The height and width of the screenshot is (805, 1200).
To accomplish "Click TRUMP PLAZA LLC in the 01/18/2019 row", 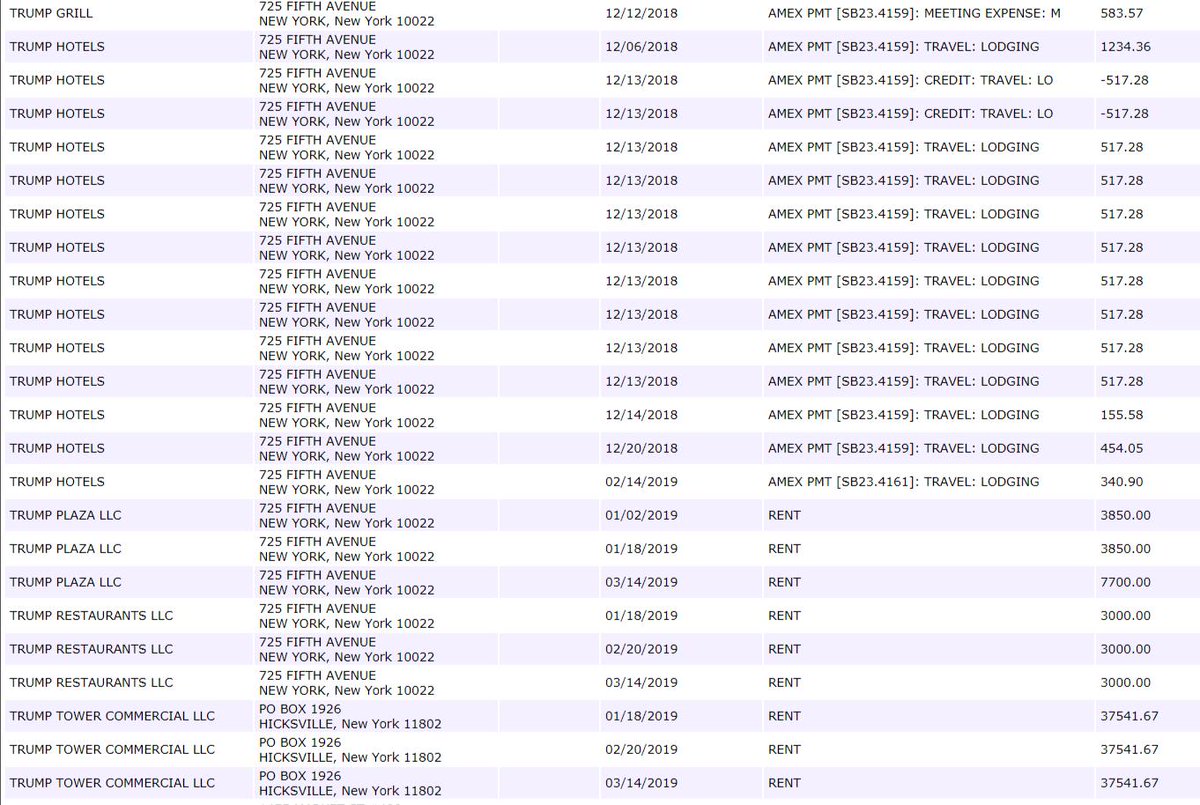I will tap(65, 549).
